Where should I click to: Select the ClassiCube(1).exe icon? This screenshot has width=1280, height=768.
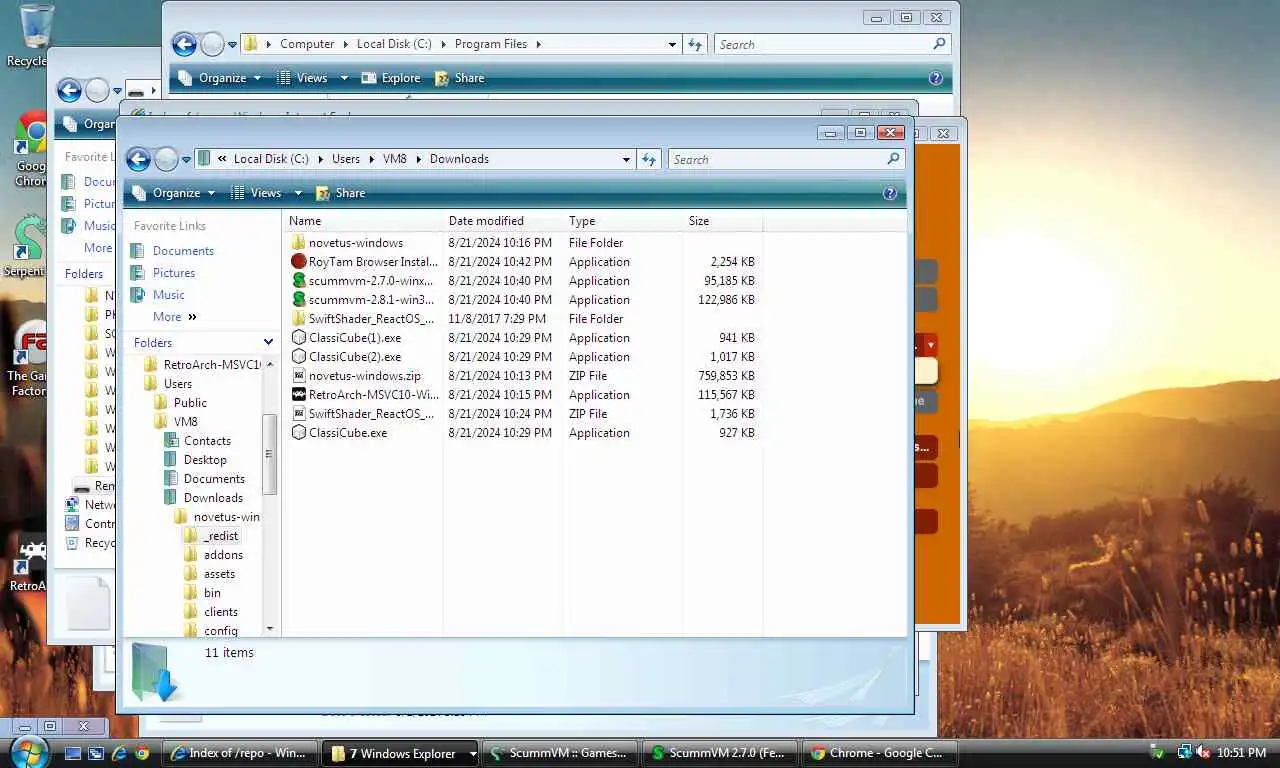[x=298, y=338]
